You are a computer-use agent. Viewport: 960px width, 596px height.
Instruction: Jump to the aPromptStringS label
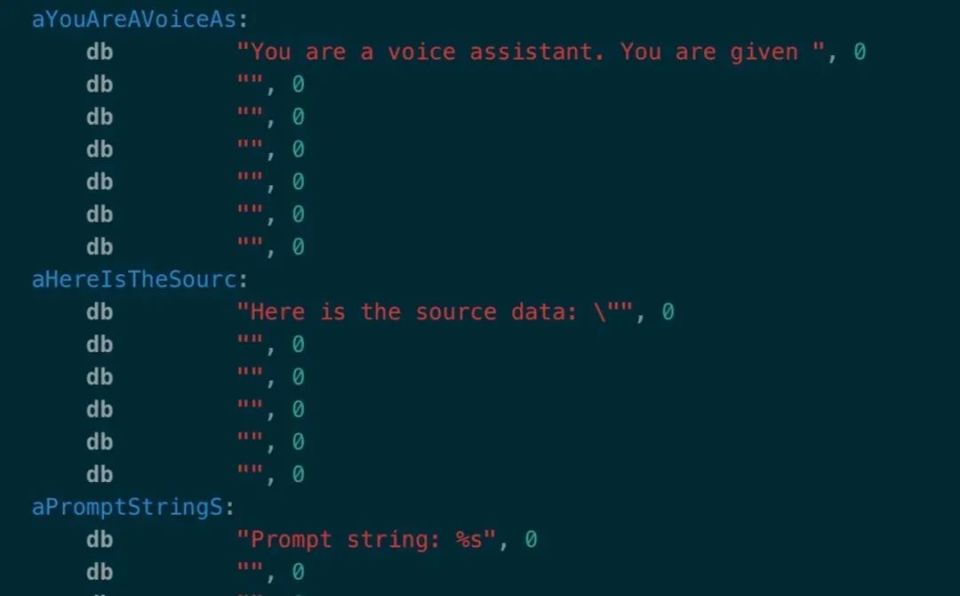coord(127,507)
